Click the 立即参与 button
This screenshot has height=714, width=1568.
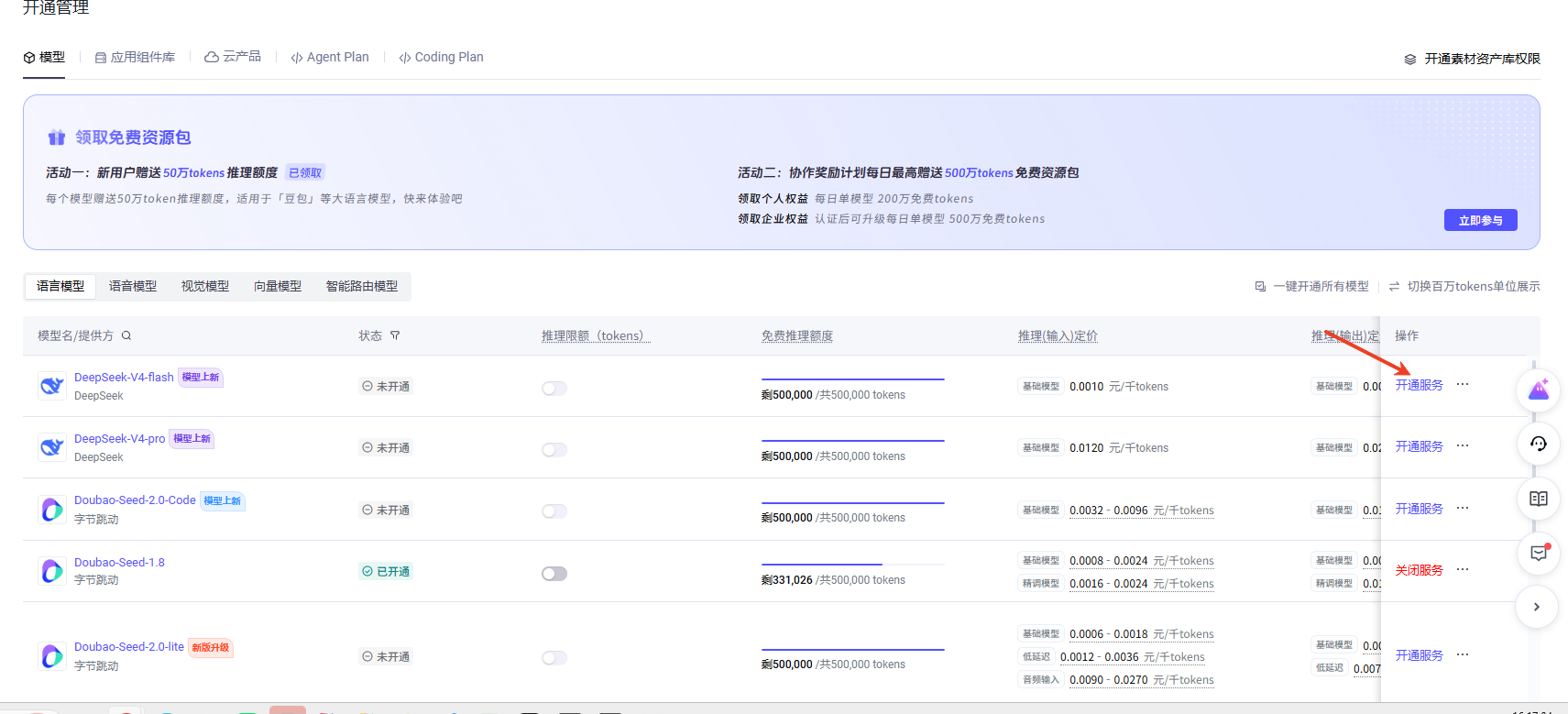pos(1481,220)
